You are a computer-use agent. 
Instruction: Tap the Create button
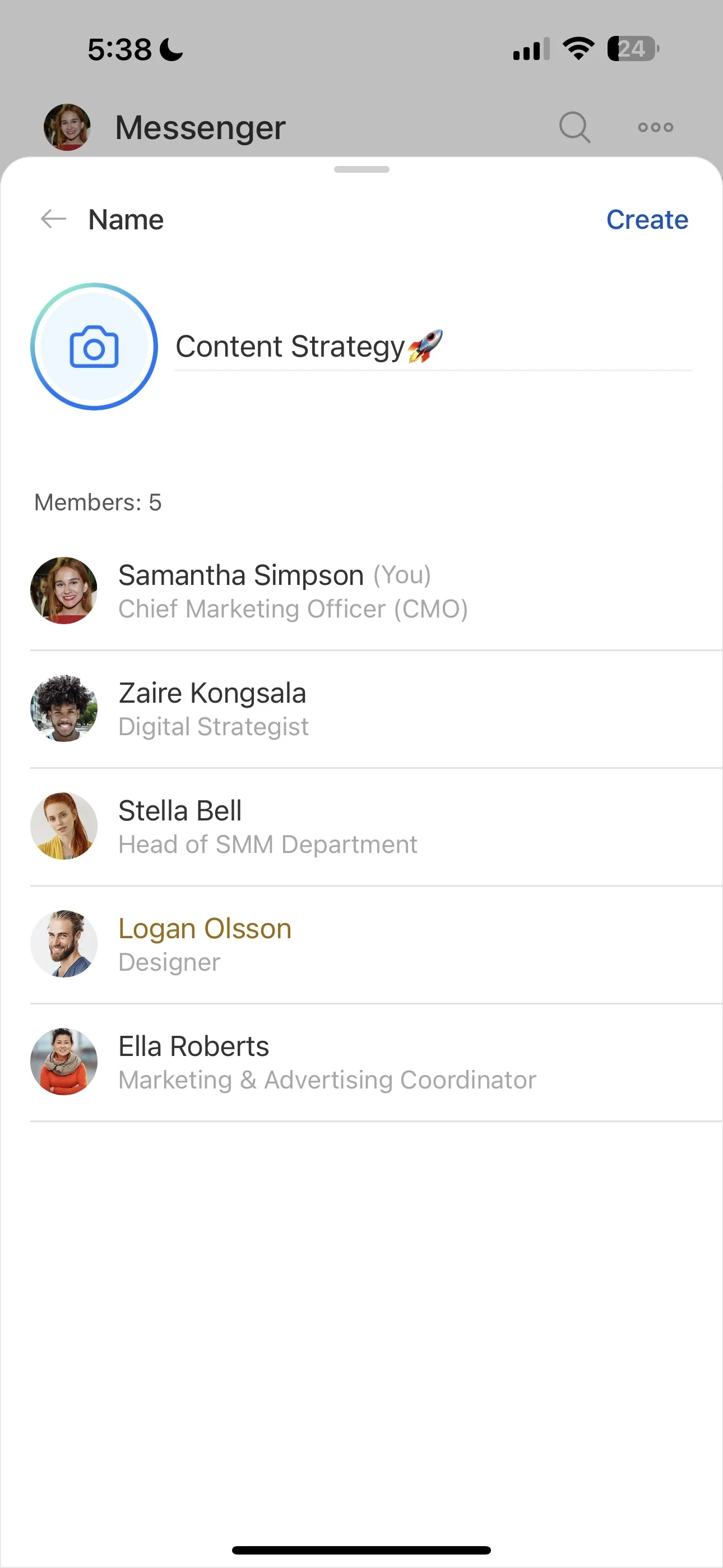tap(647, 220)
